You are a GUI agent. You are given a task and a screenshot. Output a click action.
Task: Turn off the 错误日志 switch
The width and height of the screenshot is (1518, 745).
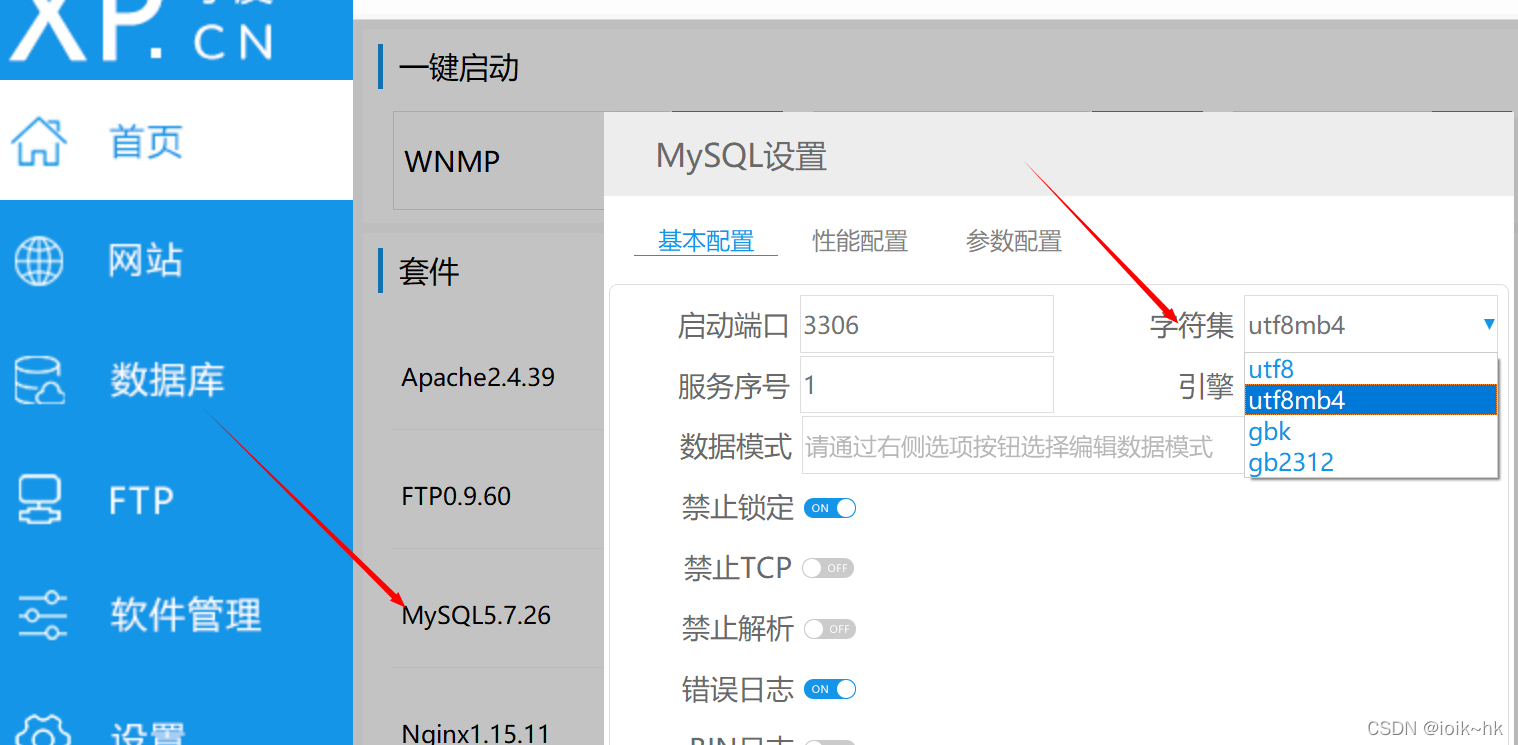[830, 689]
